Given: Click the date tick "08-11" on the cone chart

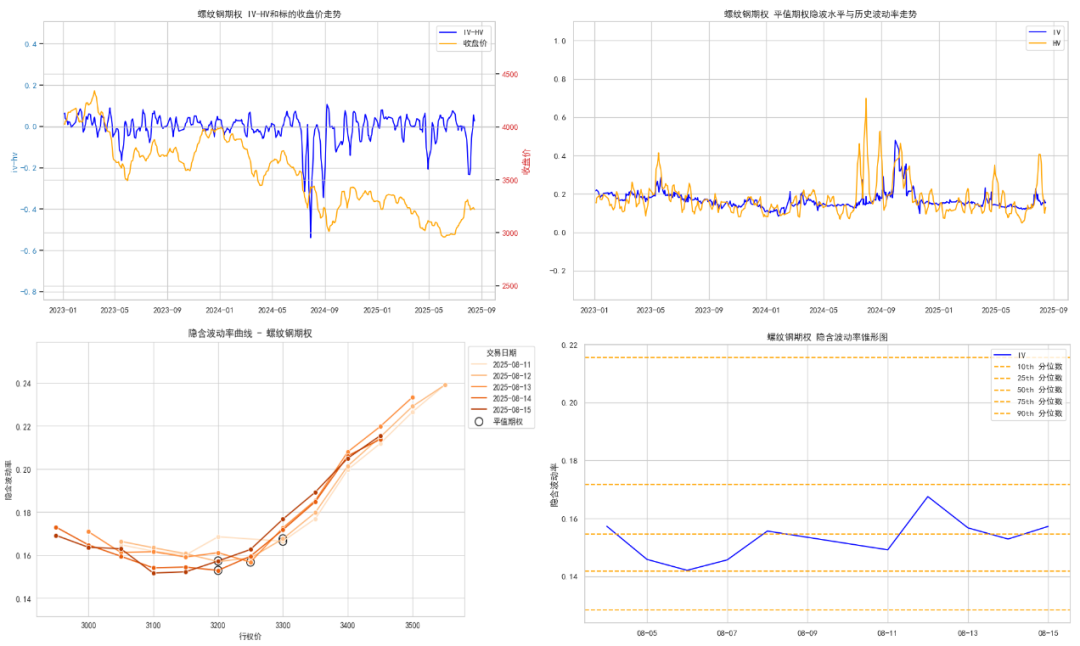Looking at the screenshot, I should 887,633.
